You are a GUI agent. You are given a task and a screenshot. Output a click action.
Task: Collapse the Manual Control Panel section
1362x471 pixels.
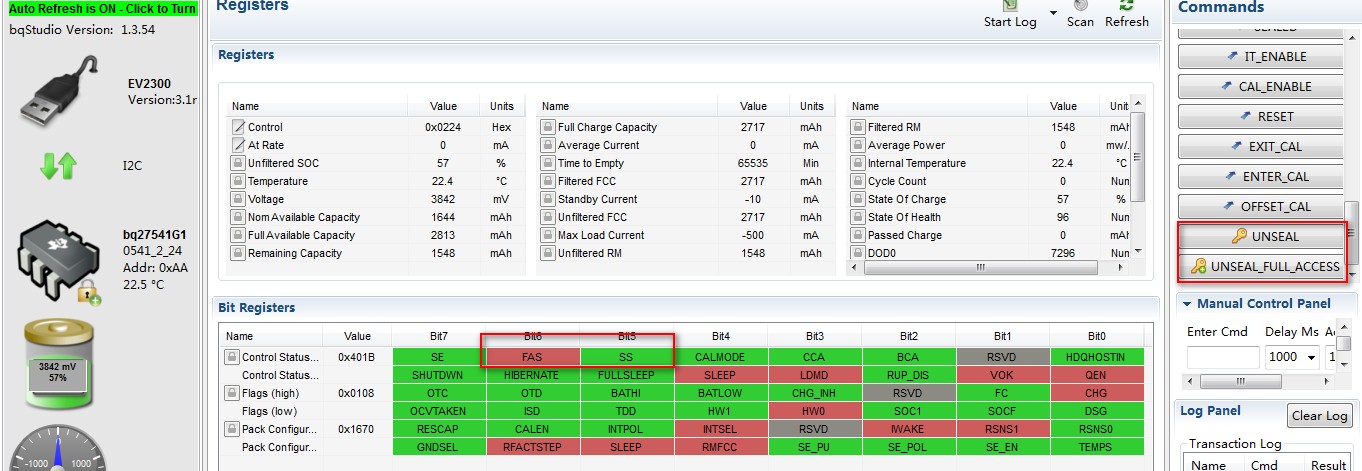[1187, 304]
